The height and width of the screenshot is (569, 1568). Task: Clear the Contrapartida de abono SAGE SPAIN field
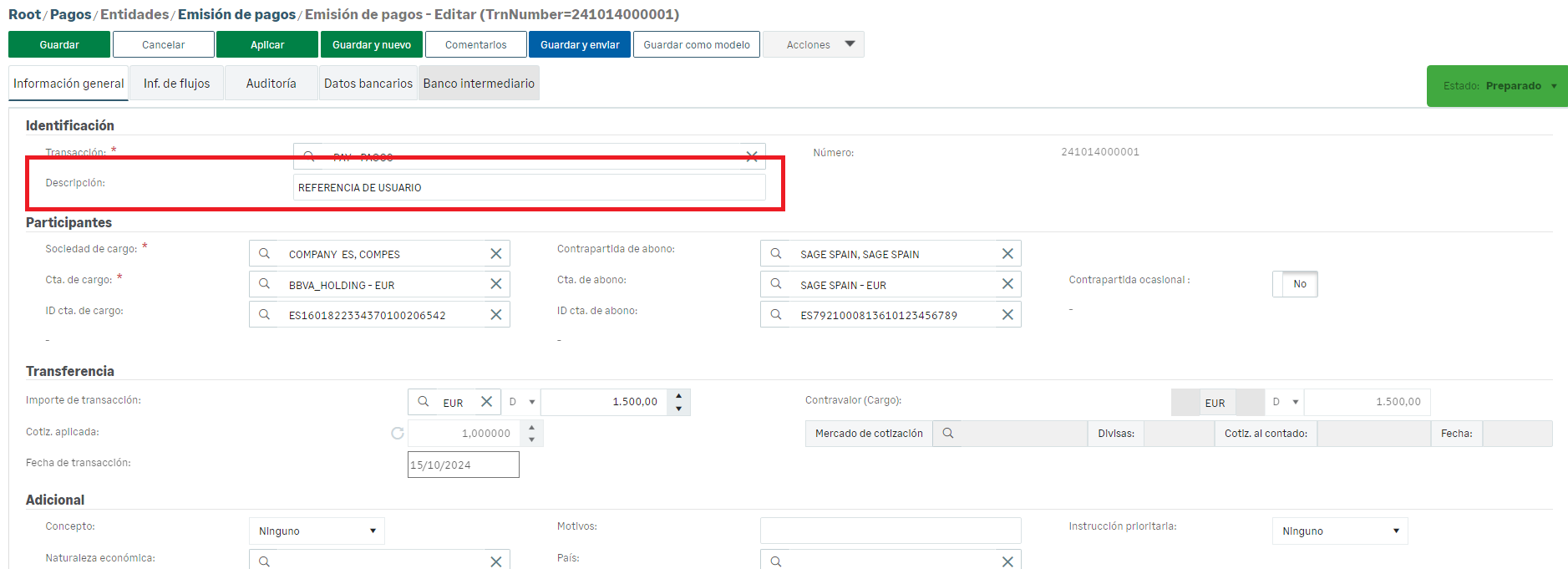tap(1007, 254)
